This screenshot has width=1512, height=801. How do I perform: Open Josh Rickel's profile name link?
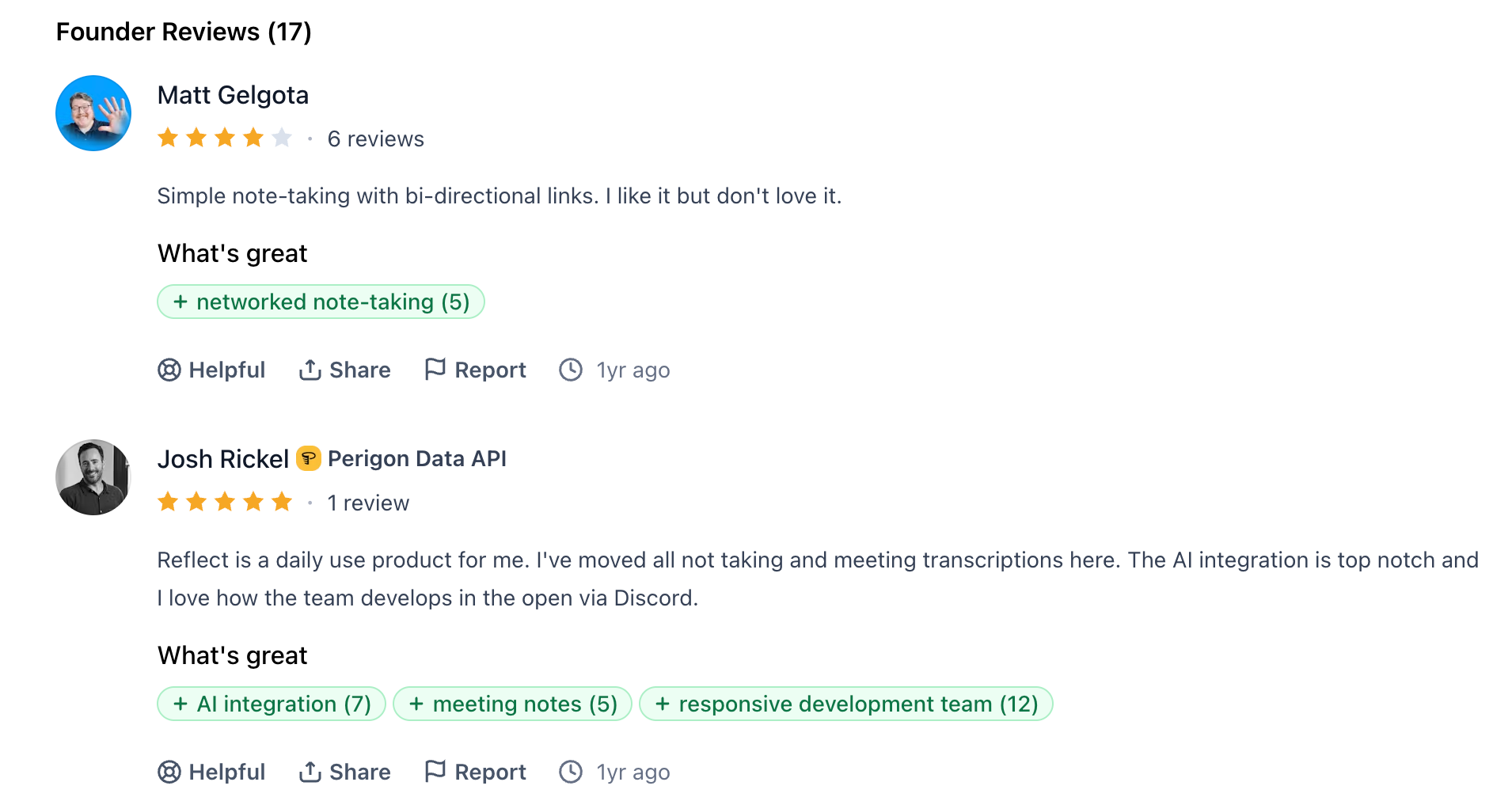tap(222, 459)
